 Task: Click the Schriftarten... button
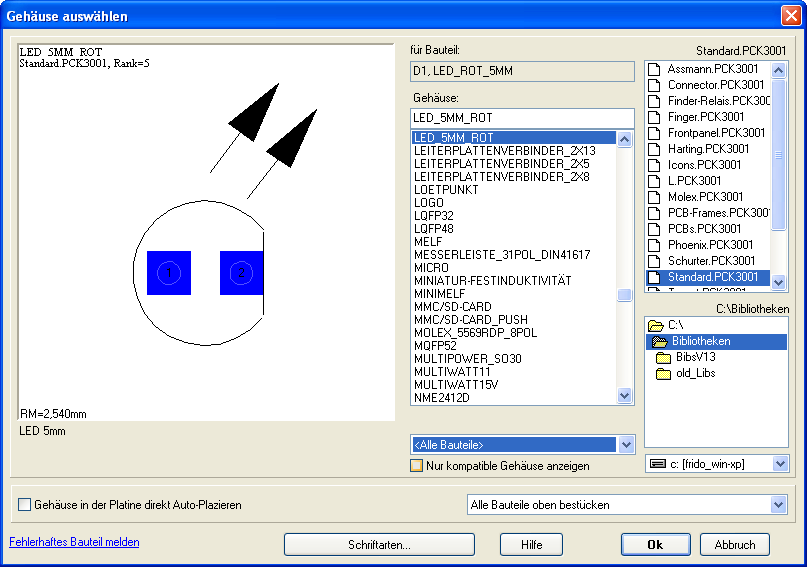click(381, 545)
